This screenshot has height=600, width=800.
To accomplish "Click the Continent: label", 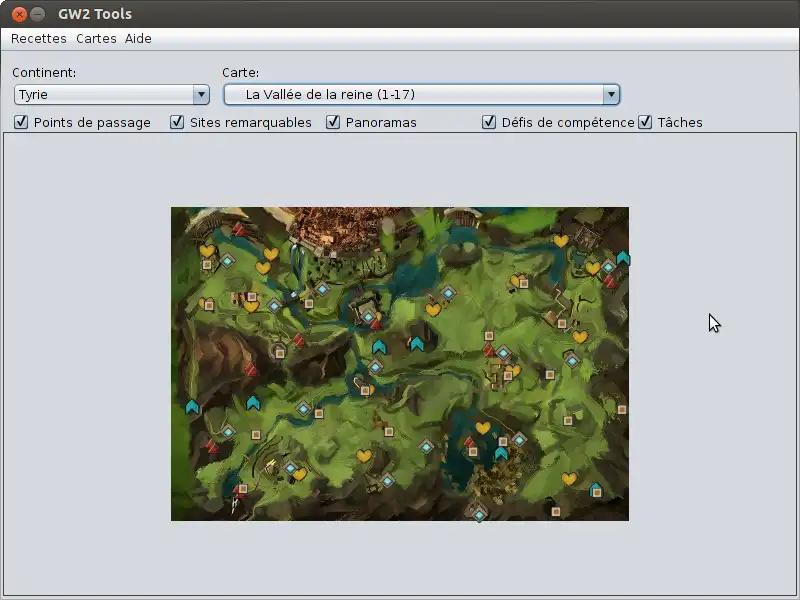I will click(x=44, y=72).
